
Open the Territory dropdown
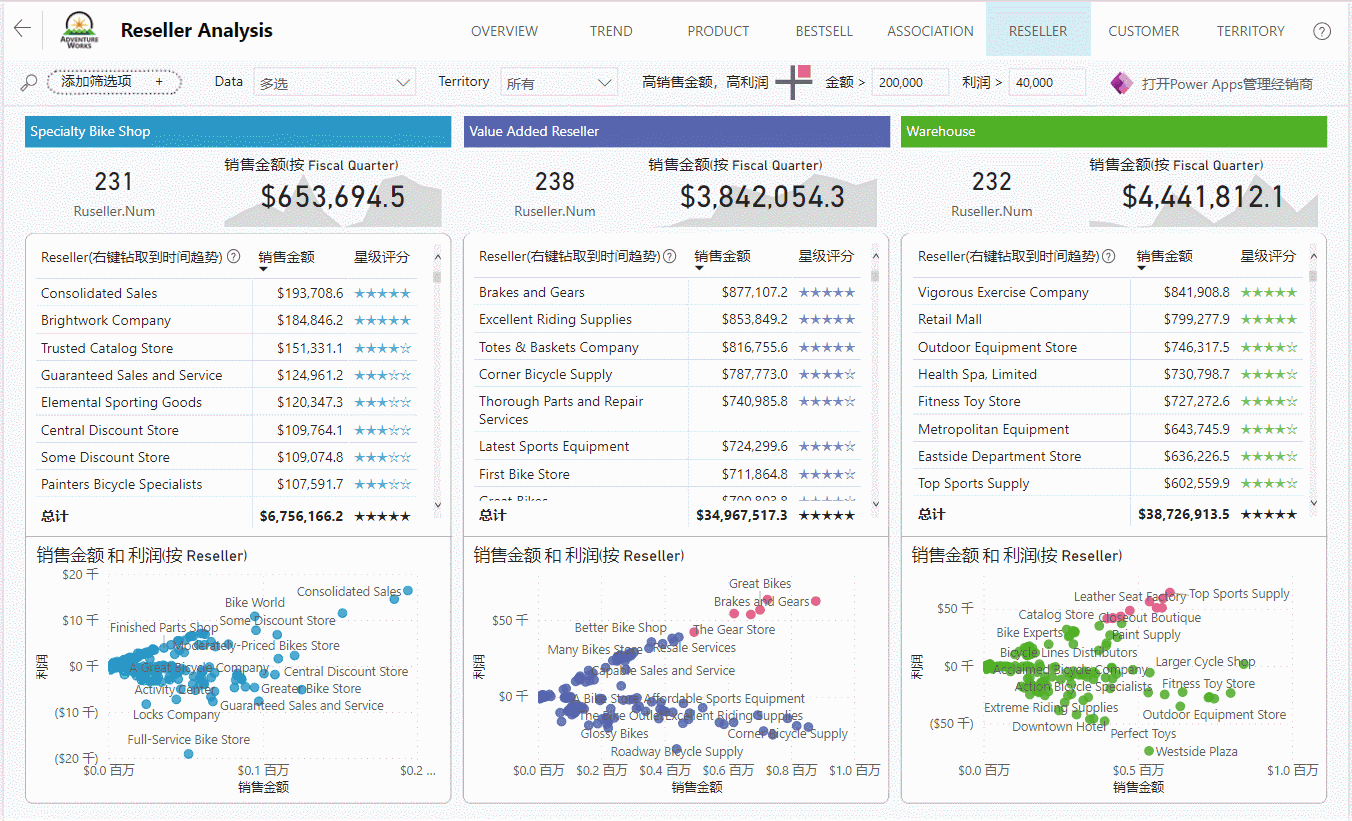pyautogui.click(x=559, y=83)
